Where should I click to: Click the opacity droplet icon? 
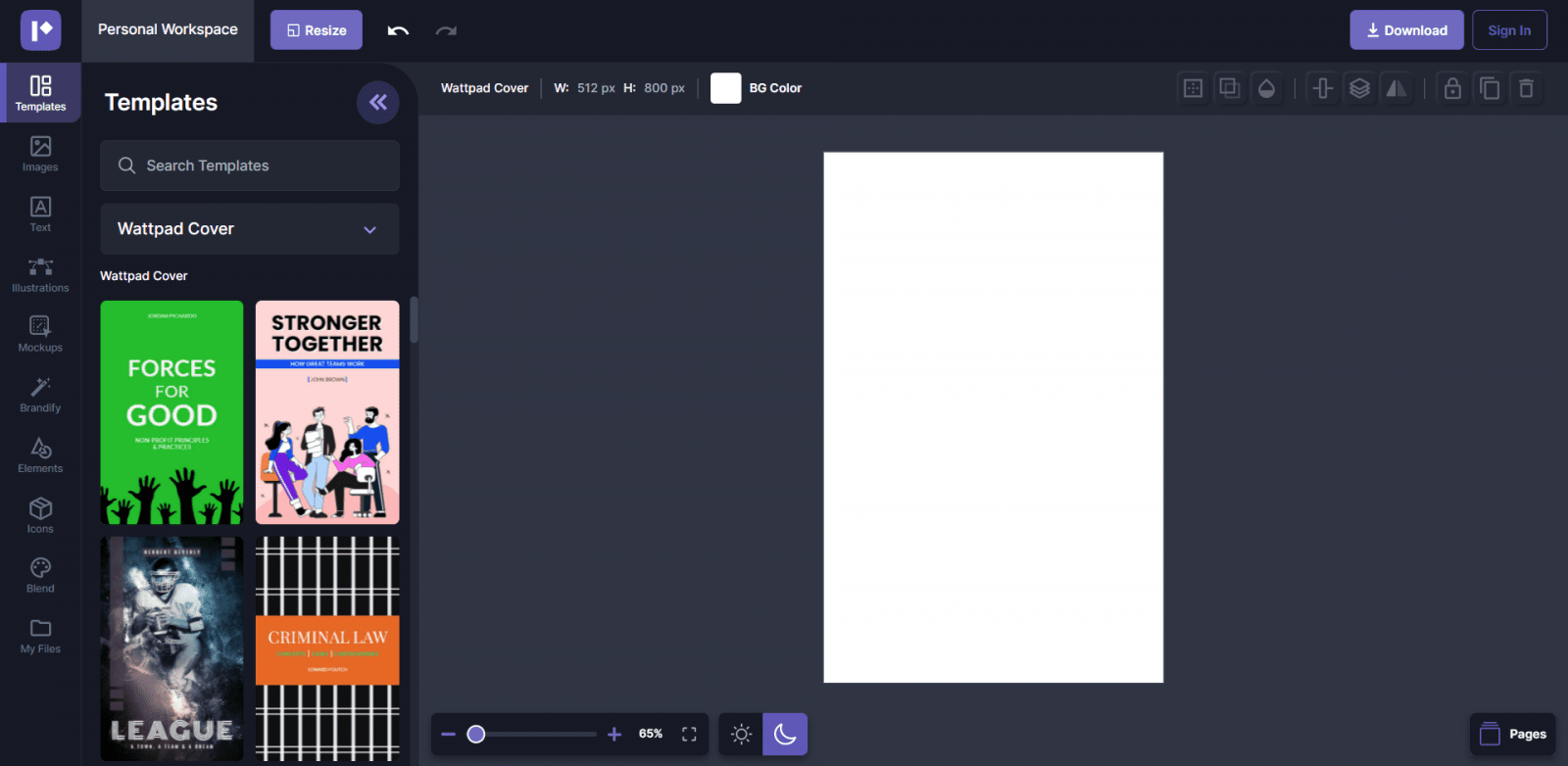coord(1266,88)
